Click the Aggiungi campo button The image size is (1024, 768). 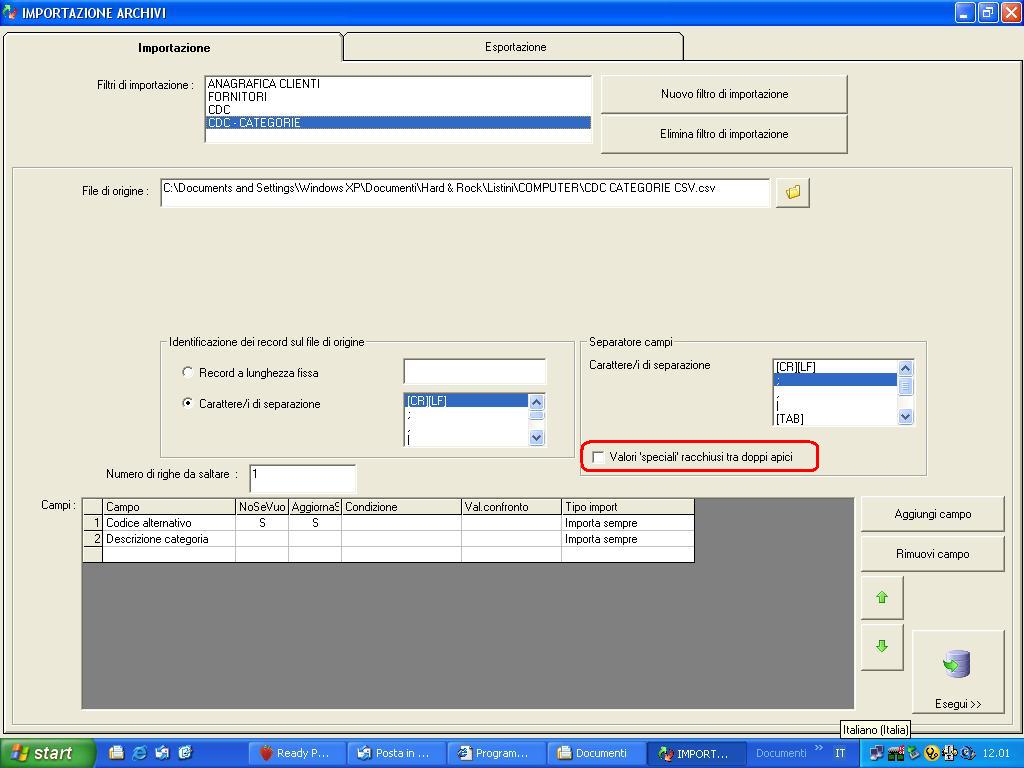coord(933,514)
